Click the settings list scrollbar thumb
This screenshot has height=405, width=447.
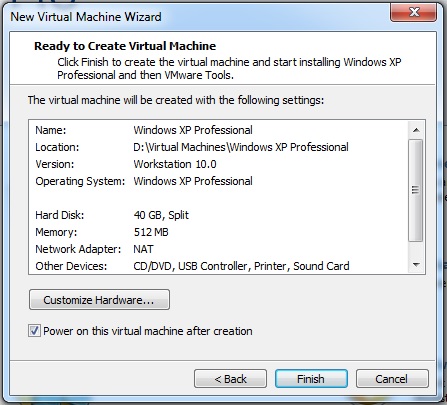click(416, 190)
